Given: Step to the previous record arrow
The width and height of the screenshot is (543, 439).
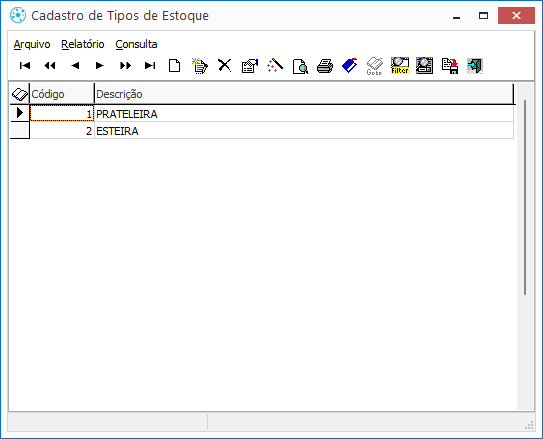Looking at the screenshot, I should pyautogui.click(x=75, y=65).
